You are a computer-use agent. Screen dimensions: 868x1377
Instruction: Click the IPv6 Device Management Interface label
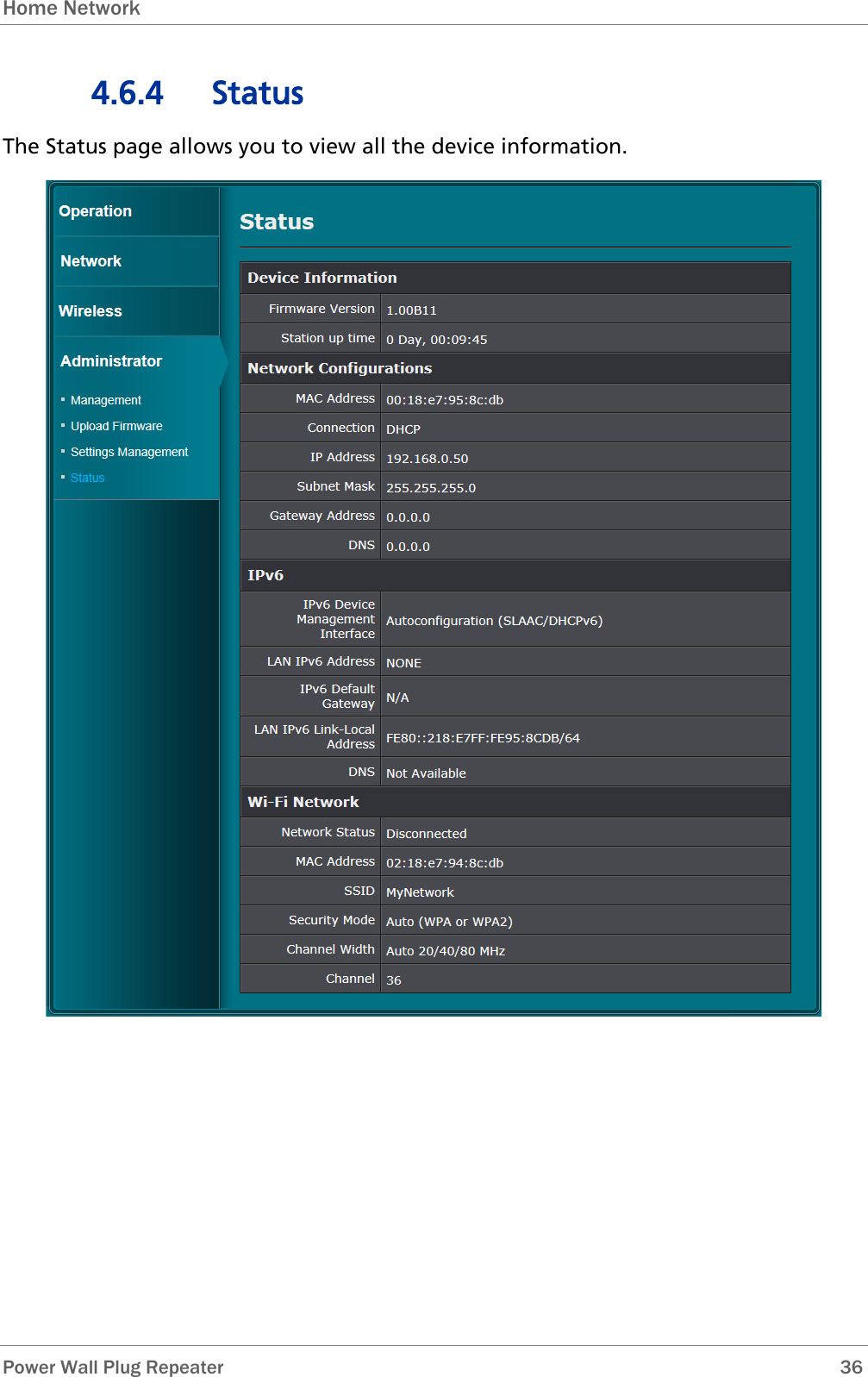pyautogui.click(x=335, y=619)
